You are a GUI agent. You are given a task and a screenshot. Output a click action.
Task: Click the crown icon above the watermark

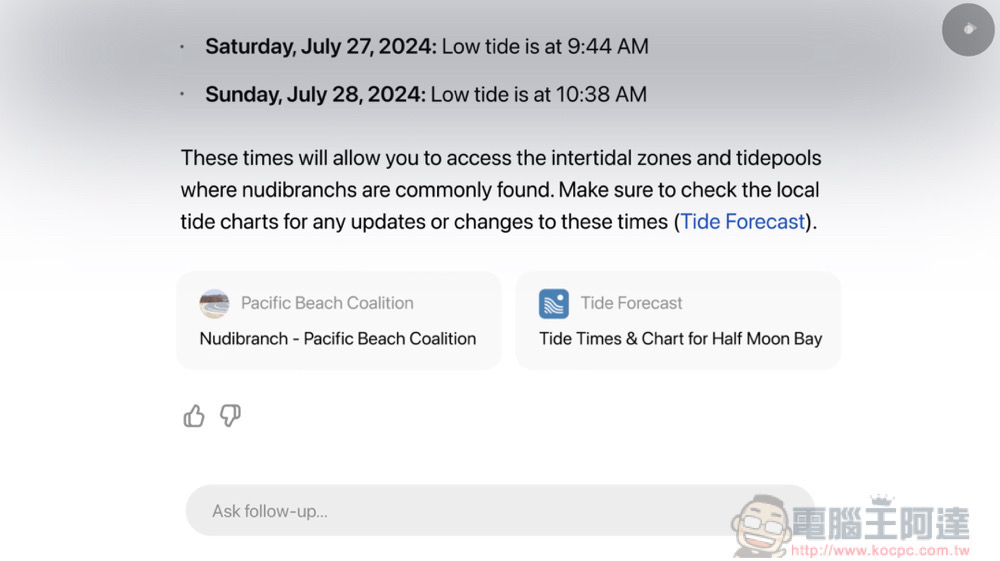click(882, 500)
